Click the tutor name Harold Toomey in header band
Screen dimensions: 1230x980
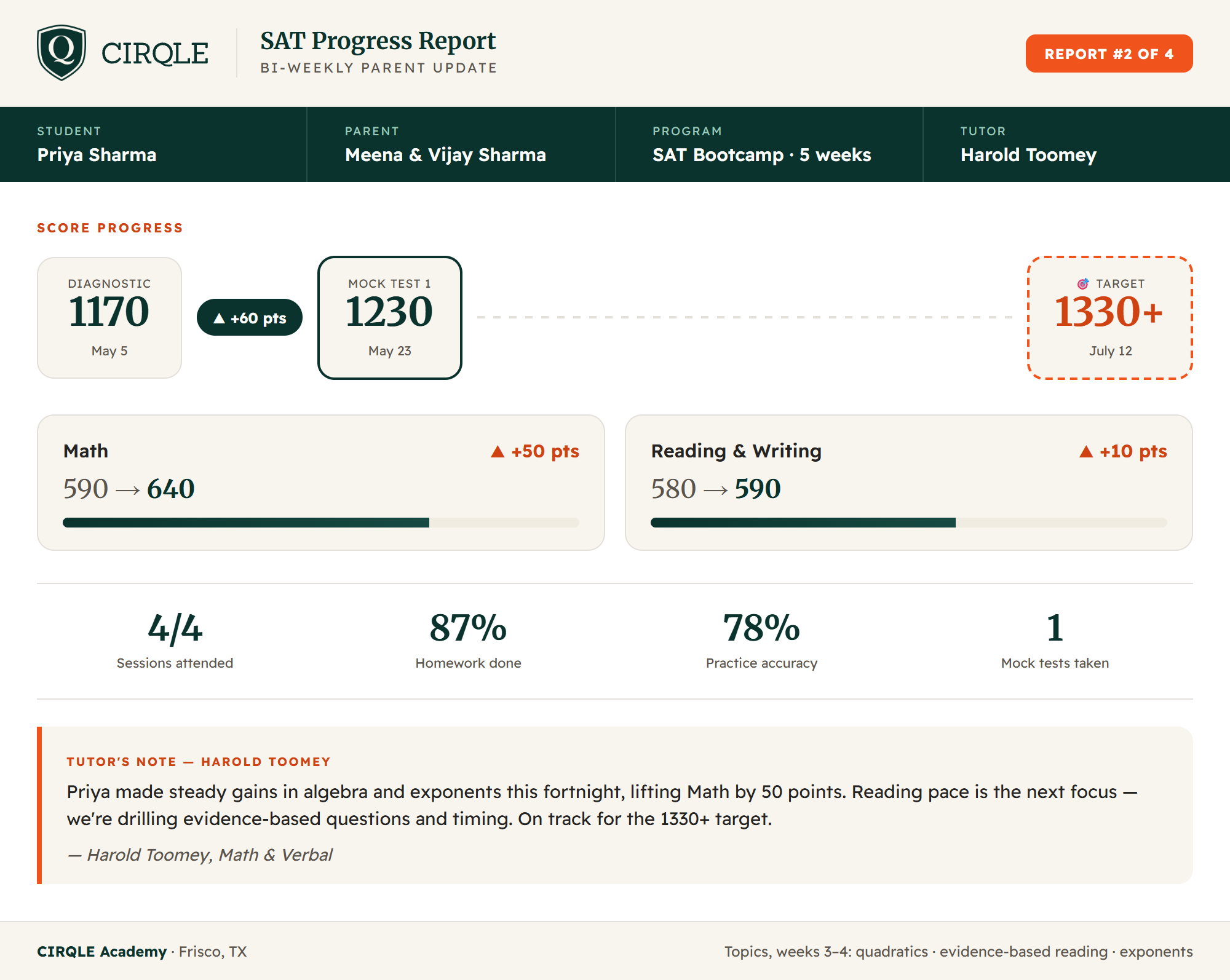1028,155
